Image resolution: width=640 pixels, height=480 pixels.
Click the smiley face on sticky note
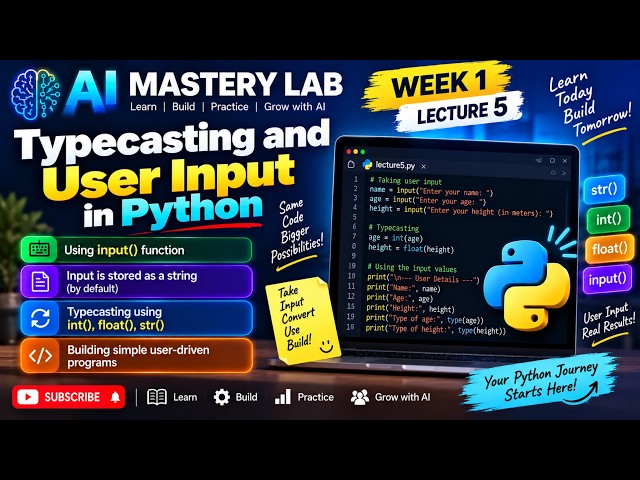pos(326,347)
